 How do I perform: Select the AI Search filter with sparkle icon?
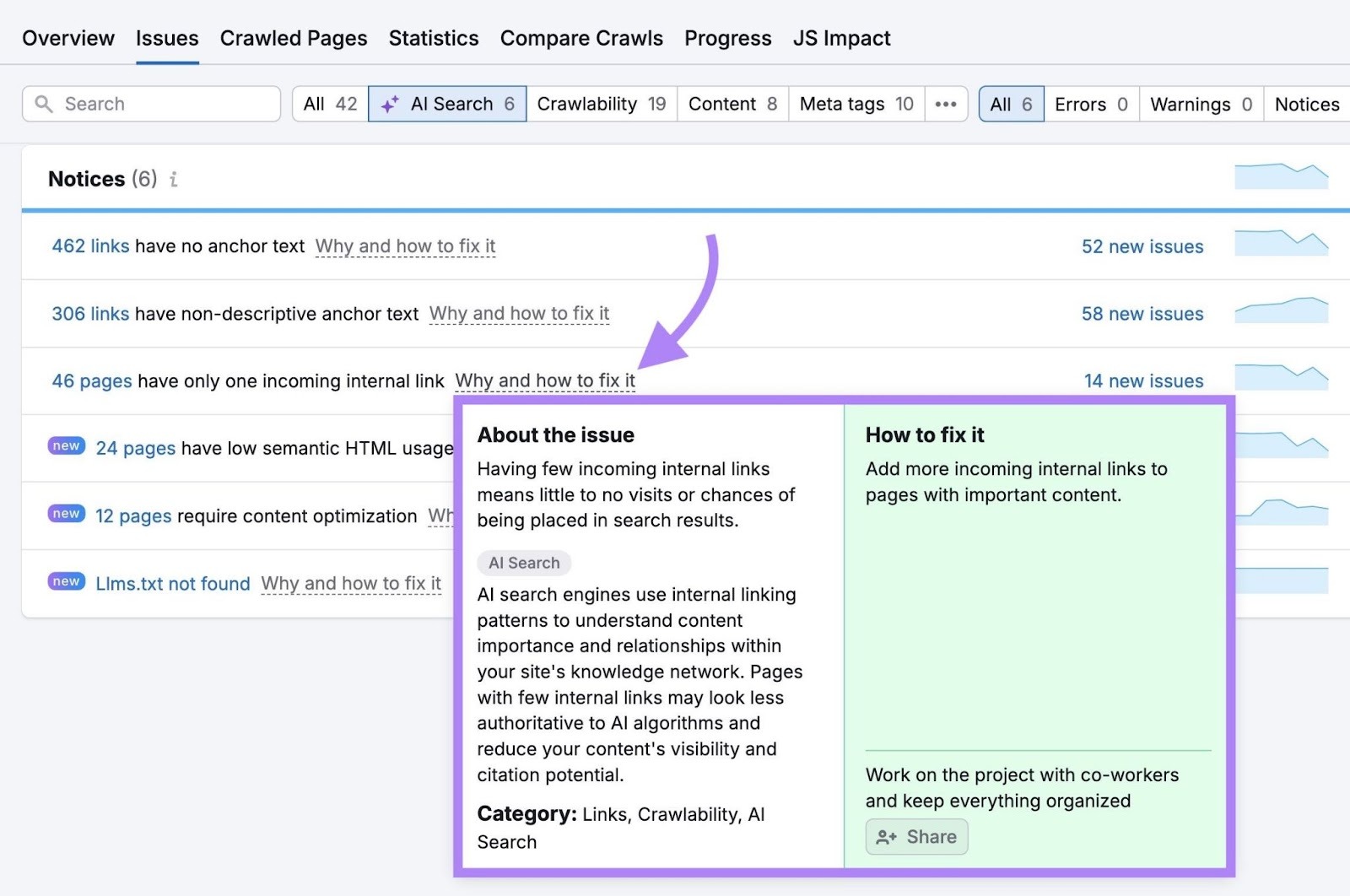tap(446, 104)
